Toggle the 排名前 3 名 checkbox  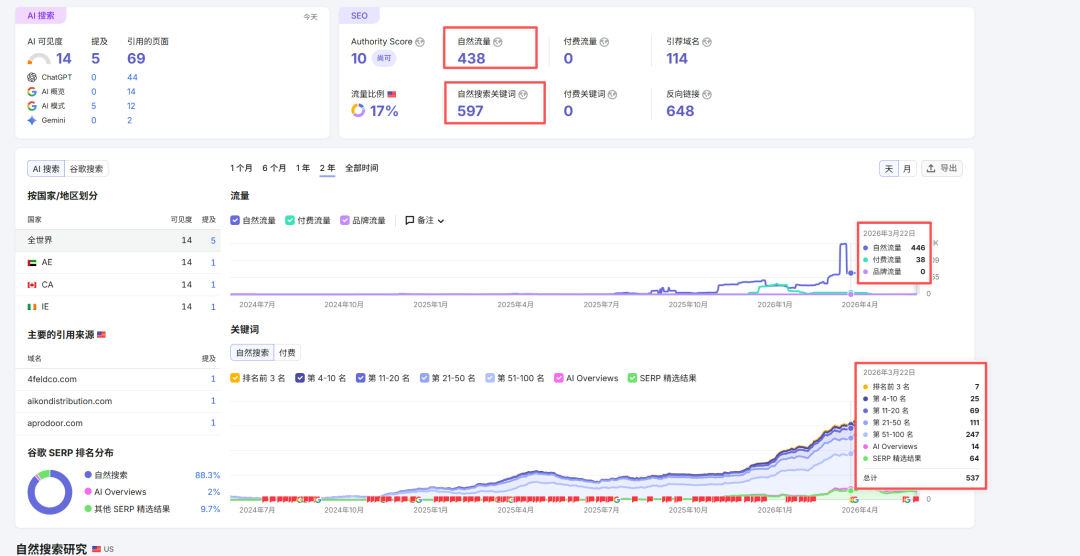click(236, 378)
